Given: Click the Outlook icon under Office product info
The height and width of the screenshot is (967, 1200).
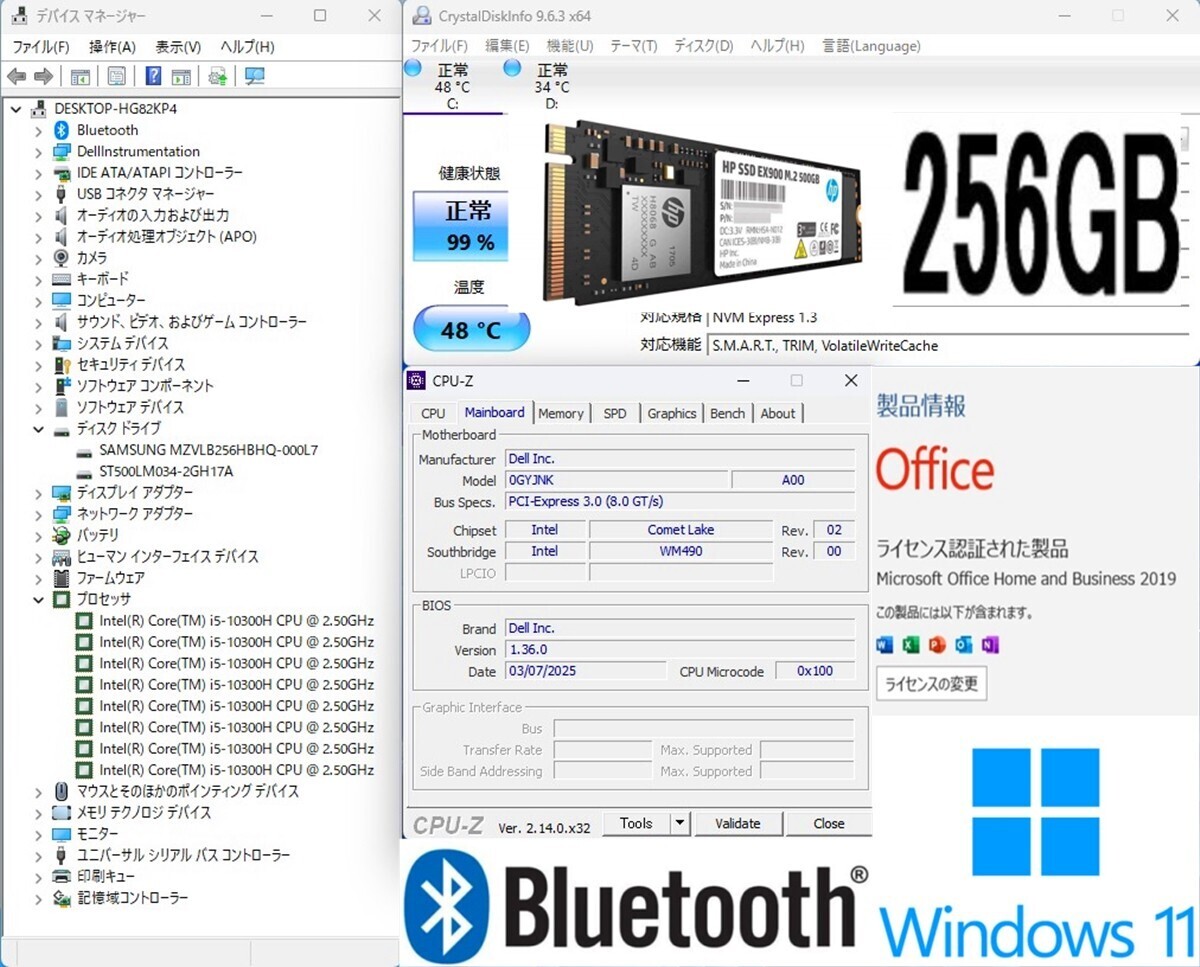Looking at the screenshot, I should click(x=963, y=645).
